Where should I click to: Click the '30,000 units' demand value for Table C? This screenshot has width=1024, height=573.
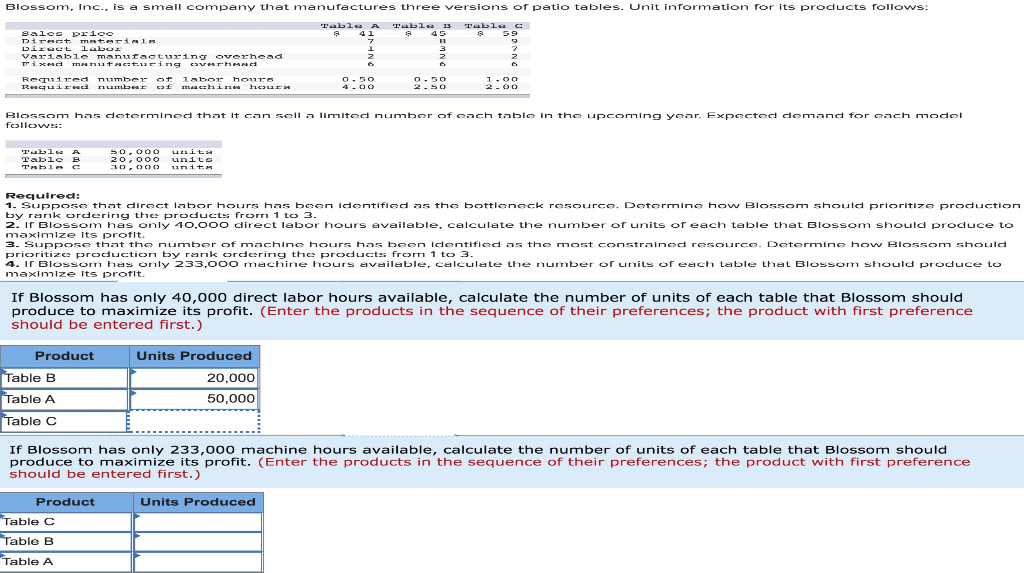(161, 167)
